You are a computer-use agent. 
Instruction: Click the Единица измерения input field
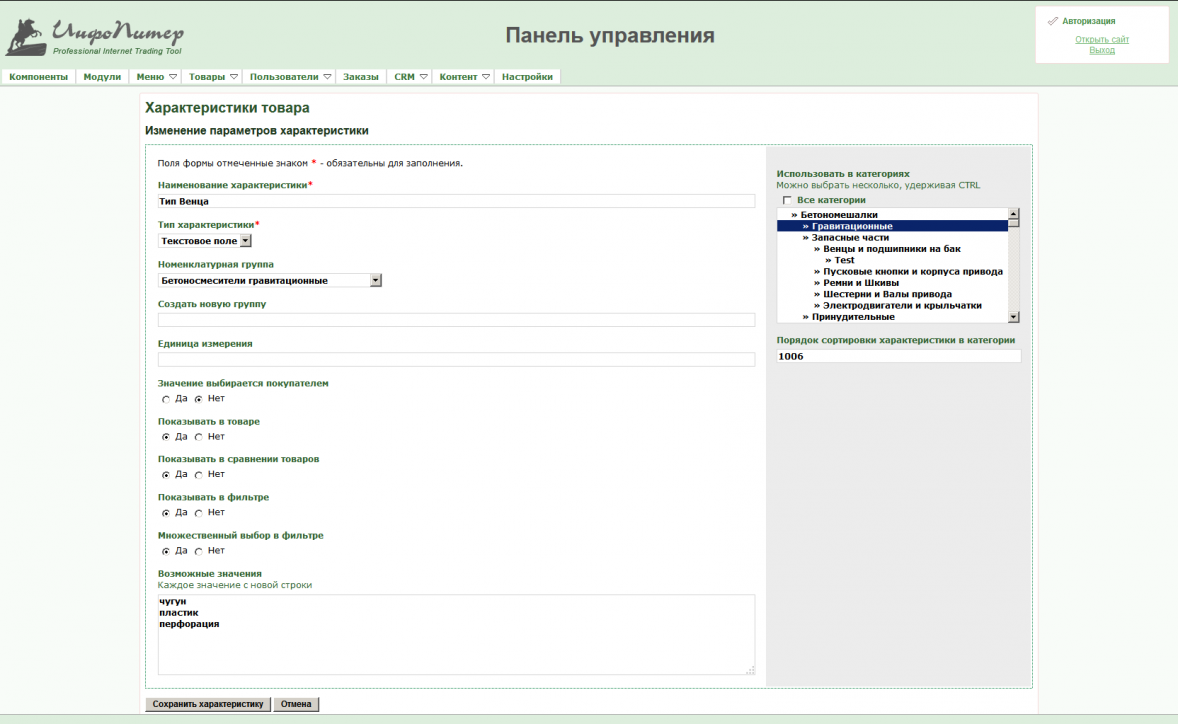point(456,360)
